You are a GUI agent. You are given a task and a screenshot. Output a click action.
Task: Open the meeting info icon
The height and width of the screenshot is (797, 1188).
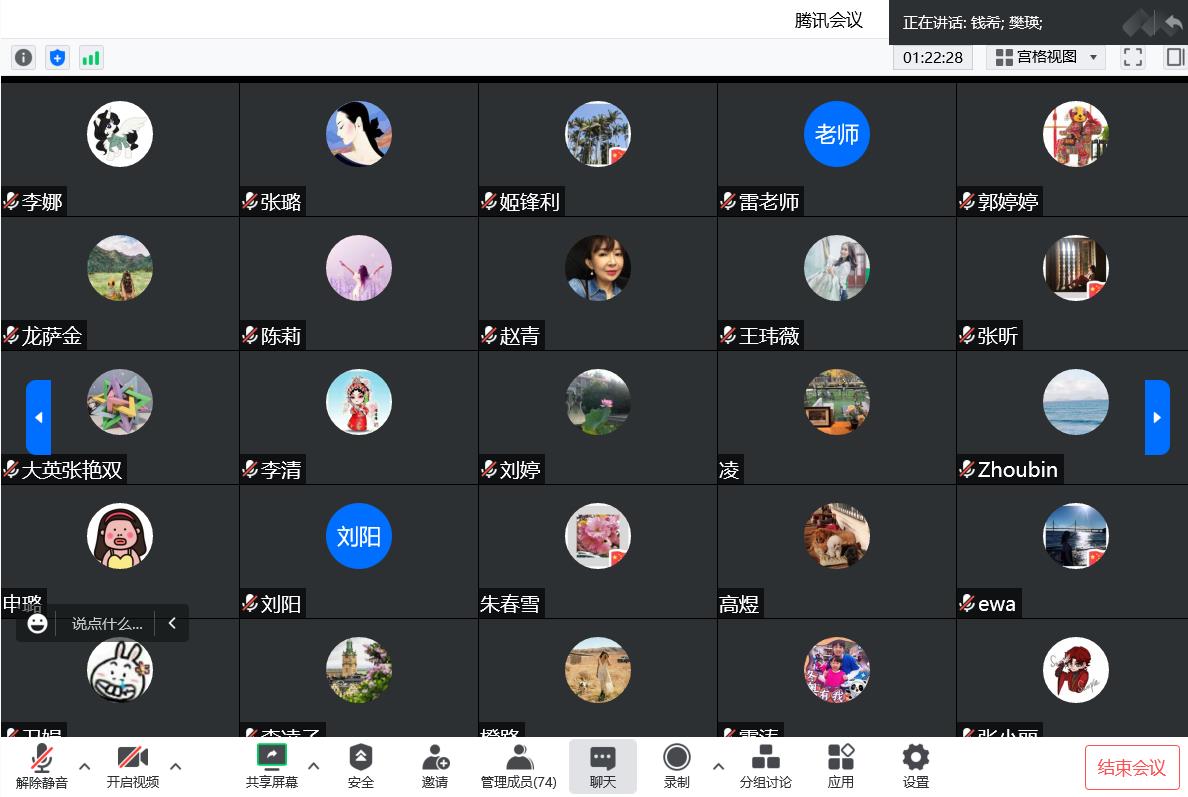23,58
